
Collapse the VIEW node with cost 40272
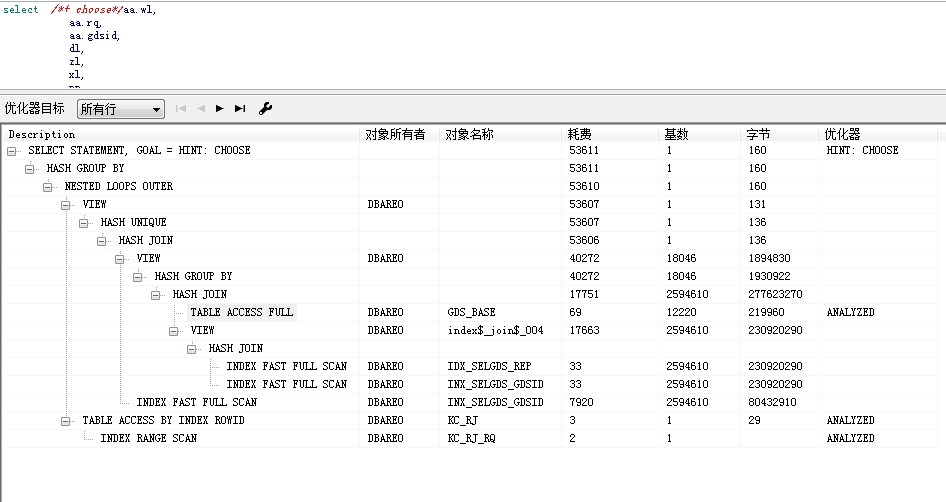(120, 259)
